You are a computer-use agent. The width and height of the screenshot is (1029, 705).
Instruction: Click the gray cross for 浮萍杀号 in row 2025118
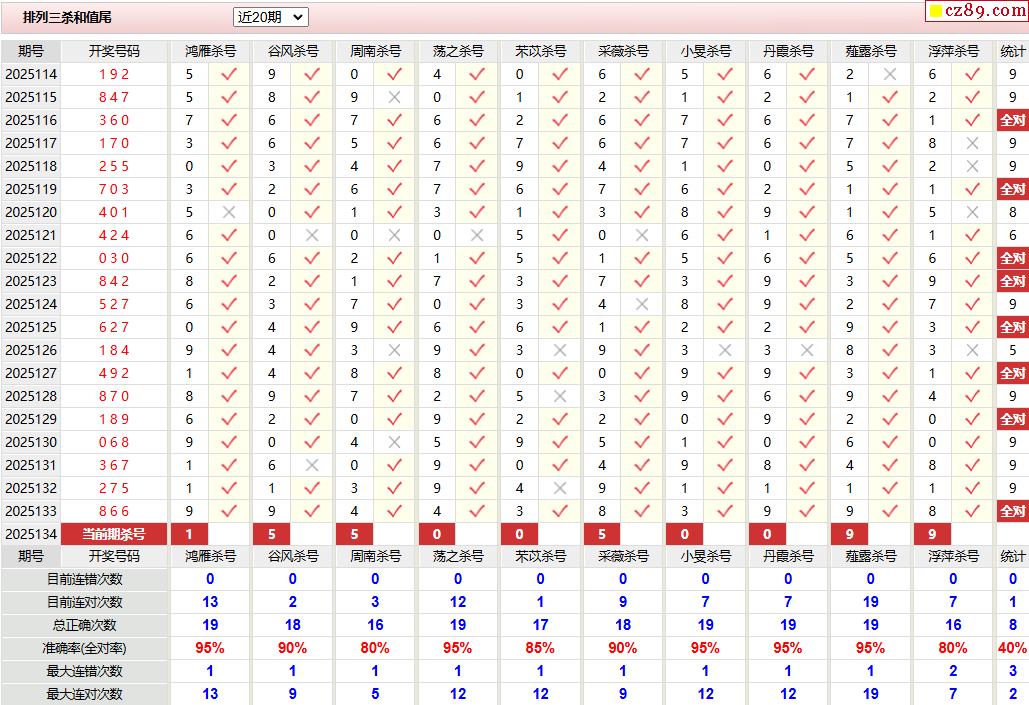coord(973,166)
